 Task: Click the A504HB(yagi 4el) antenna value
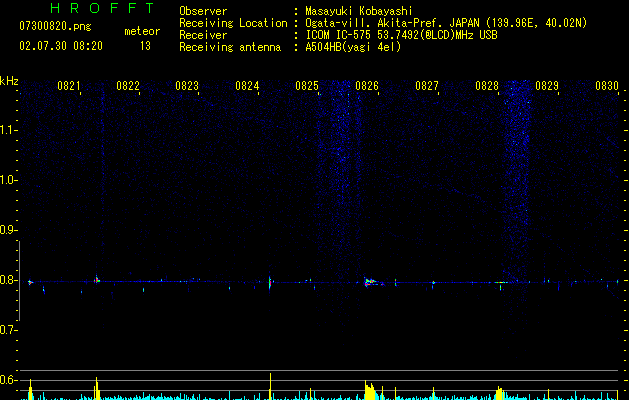(x=353, y=47)
